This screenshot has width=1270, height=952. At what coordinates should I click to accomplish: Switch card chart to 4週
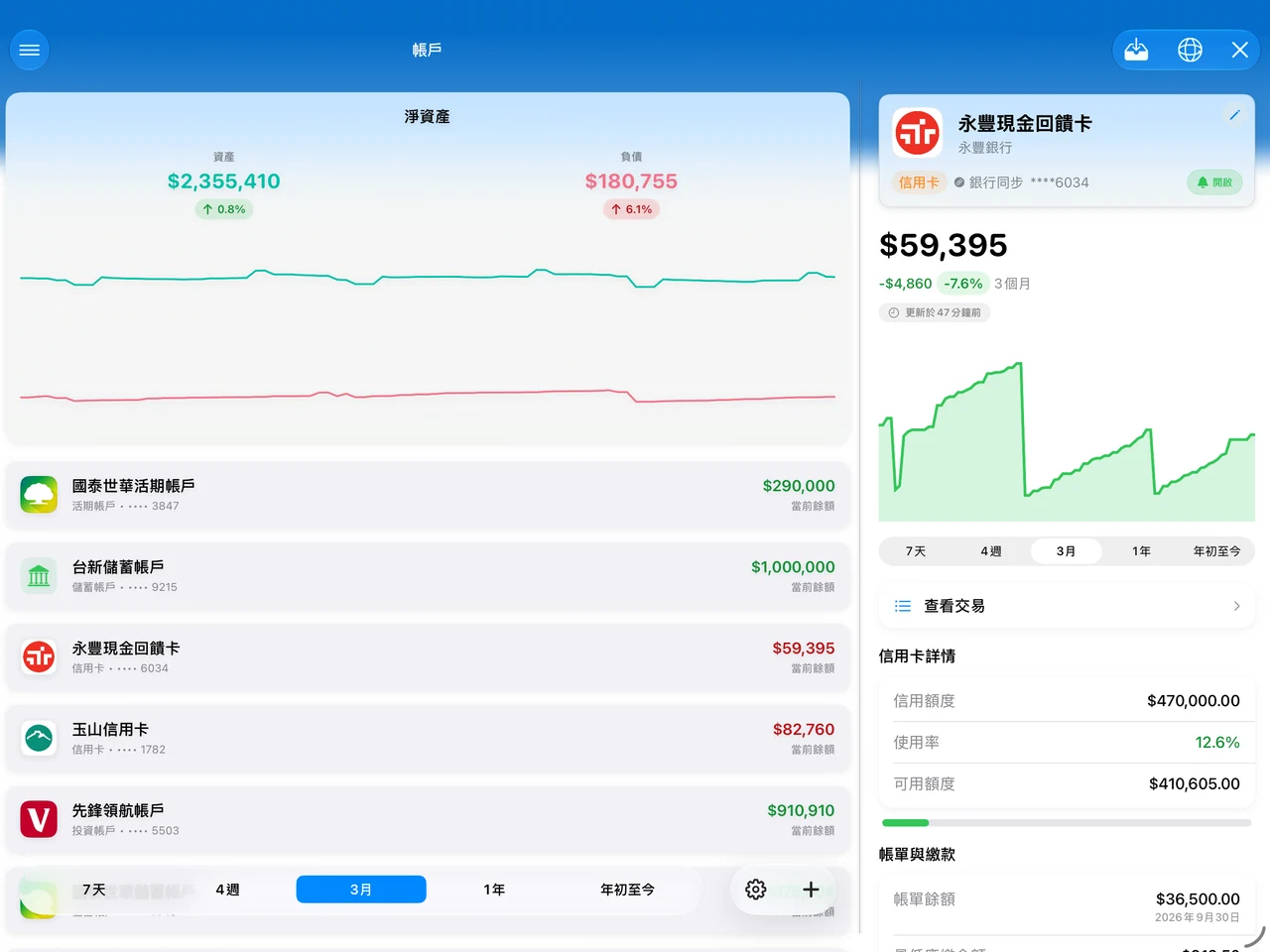coord(991,551)
